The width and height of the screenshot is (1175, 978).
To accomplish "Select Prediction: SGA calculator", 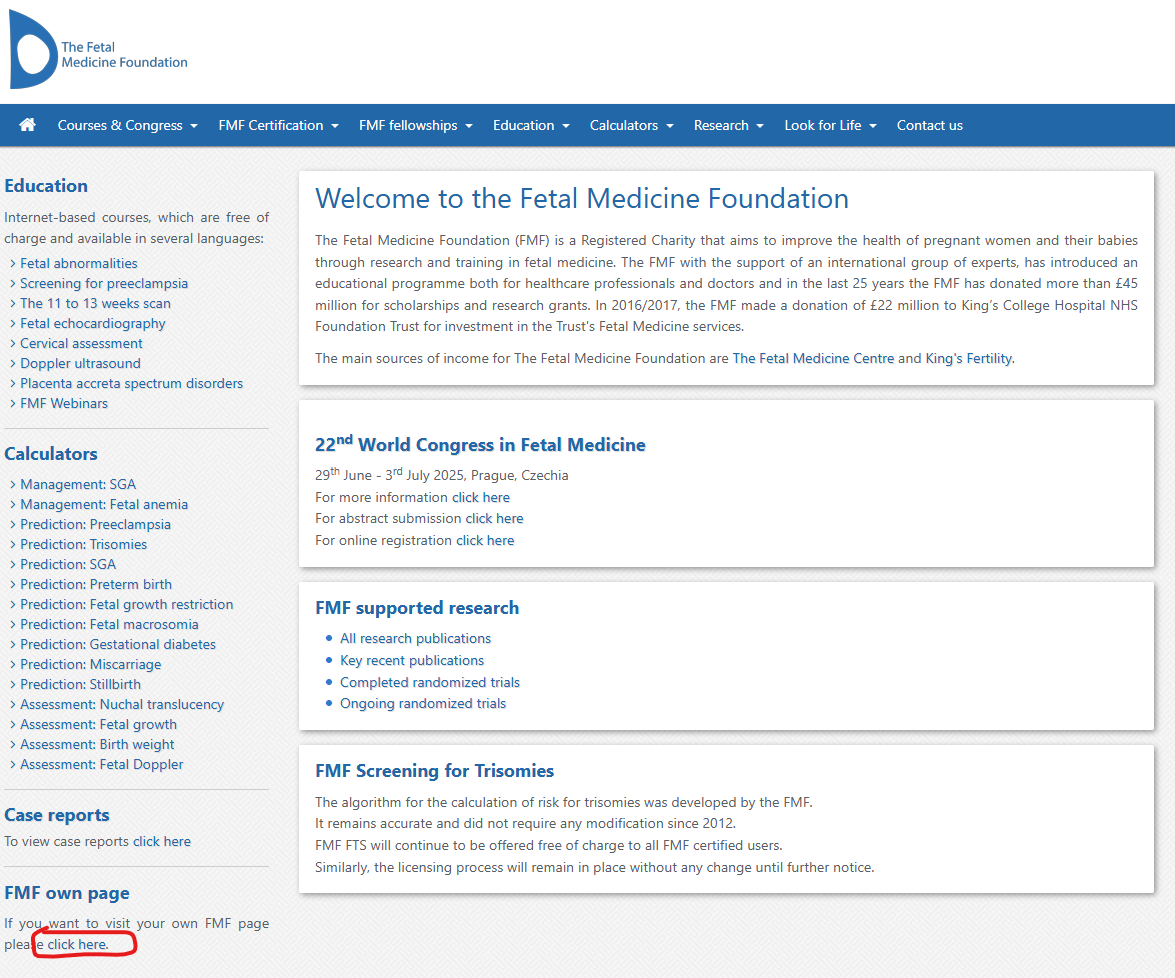I will (x=68, y=564).
